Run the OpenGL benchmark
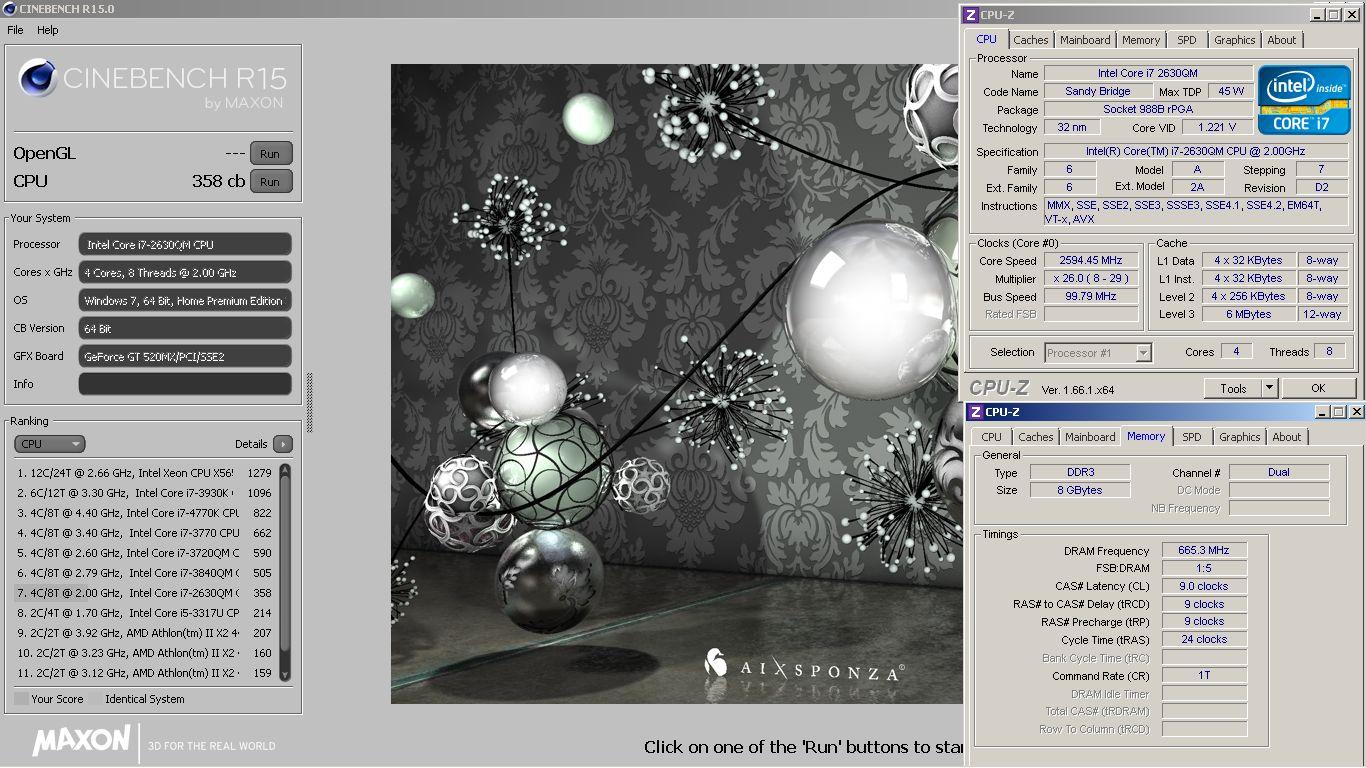This screenshot has width=1366, height=768. (x=270, y=154)
